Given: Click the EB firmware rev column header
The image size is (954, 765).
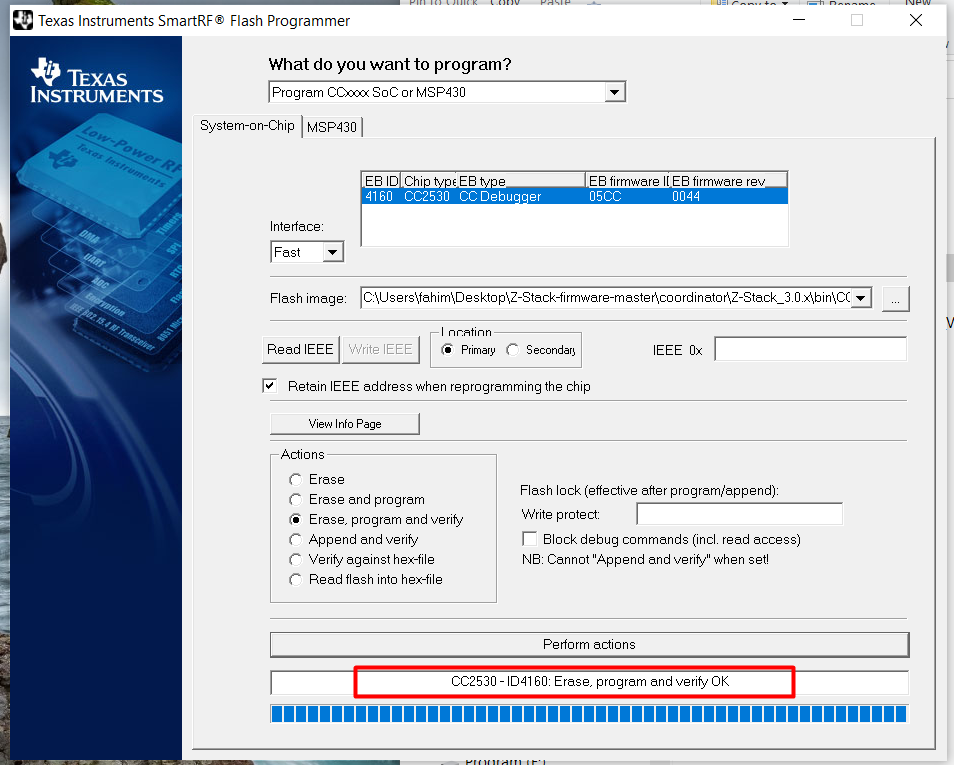Looking at the screenshot, I should click(728, 181).
